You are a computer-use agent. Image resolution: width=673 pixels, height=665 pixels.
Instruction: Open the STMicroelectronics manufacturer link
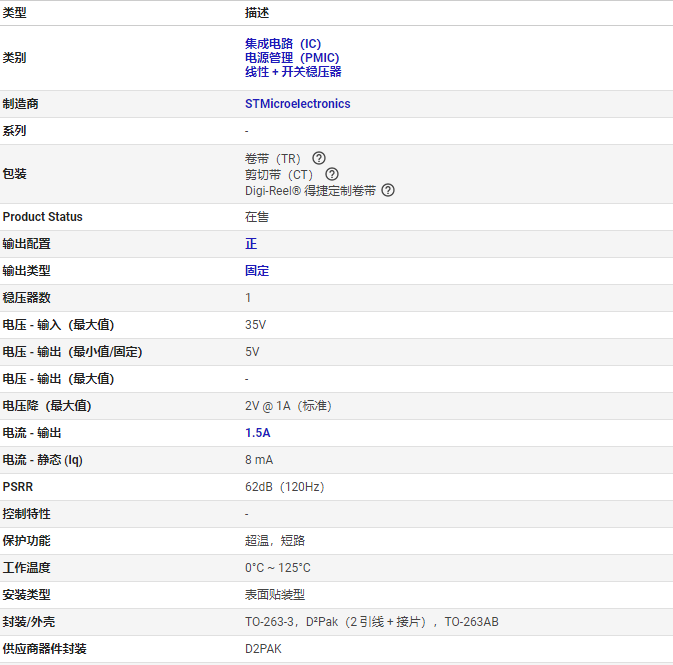297,104
